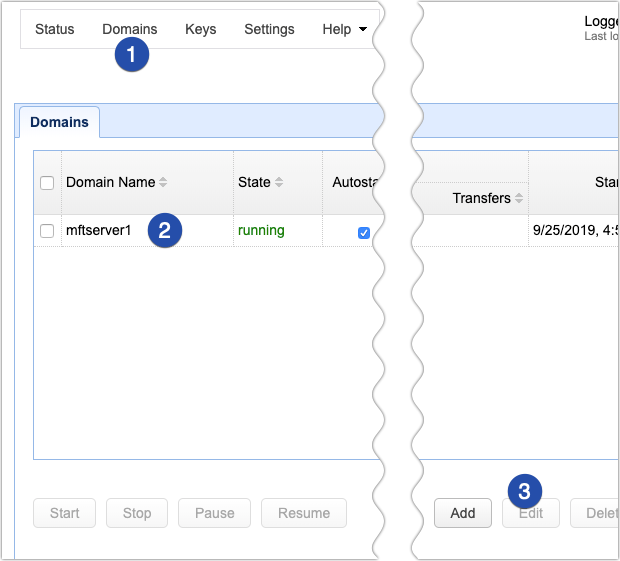Click the numbered callout 3 badge

pos(525,491)
